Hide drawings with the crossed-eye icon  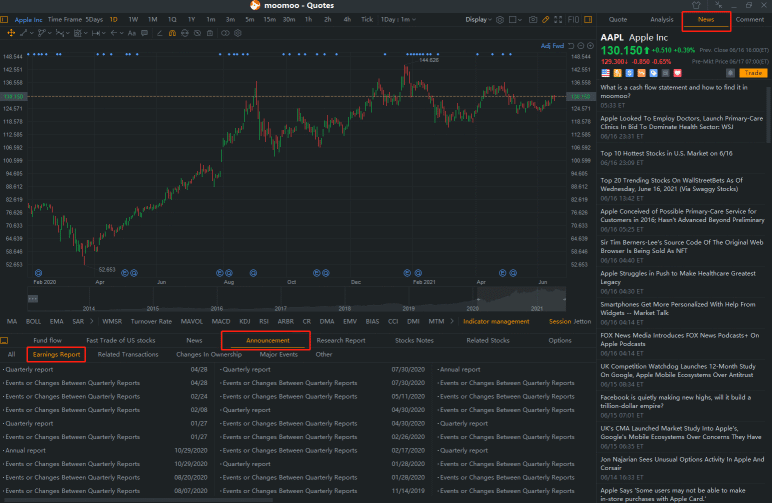(x=197, y=33)
